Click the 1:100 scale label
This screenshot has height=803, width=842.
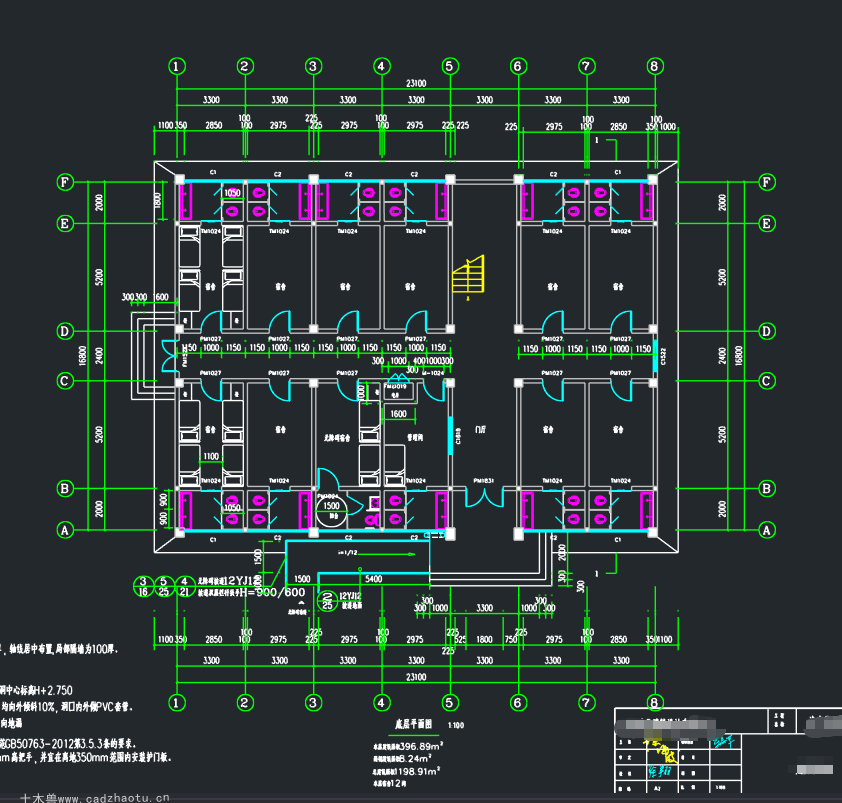(456, 725)
